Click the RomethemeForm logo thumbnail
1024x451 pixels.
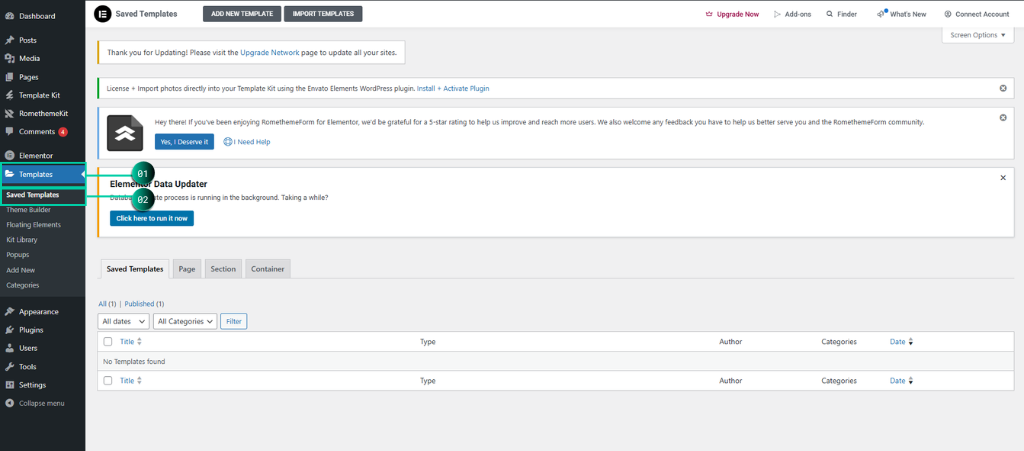click(125, 133)
